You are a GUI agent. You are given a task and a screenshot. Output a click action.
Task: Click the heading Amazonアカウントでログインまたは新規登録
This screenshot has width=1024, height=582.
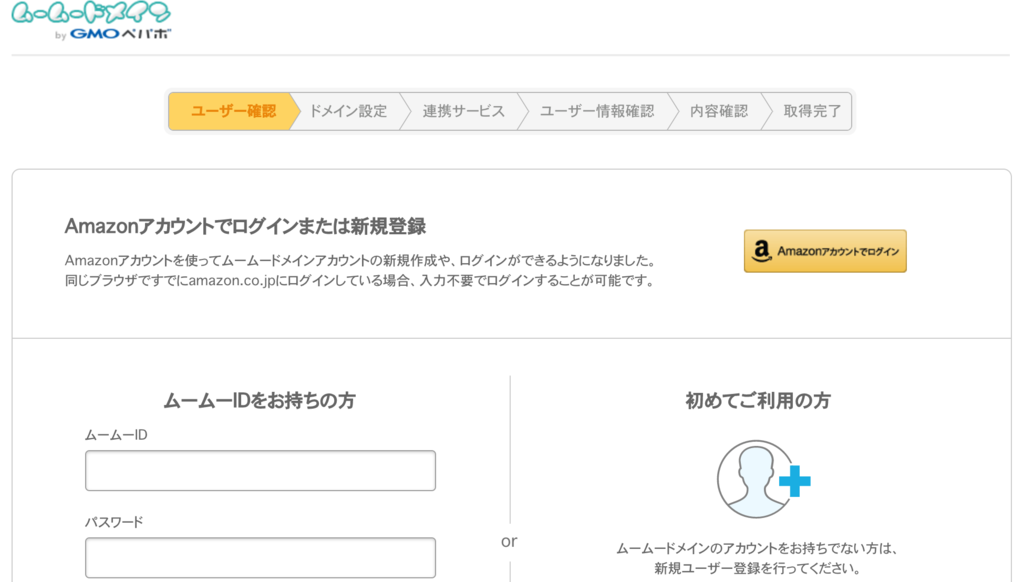pyautogui.click(x=245, y=226)
